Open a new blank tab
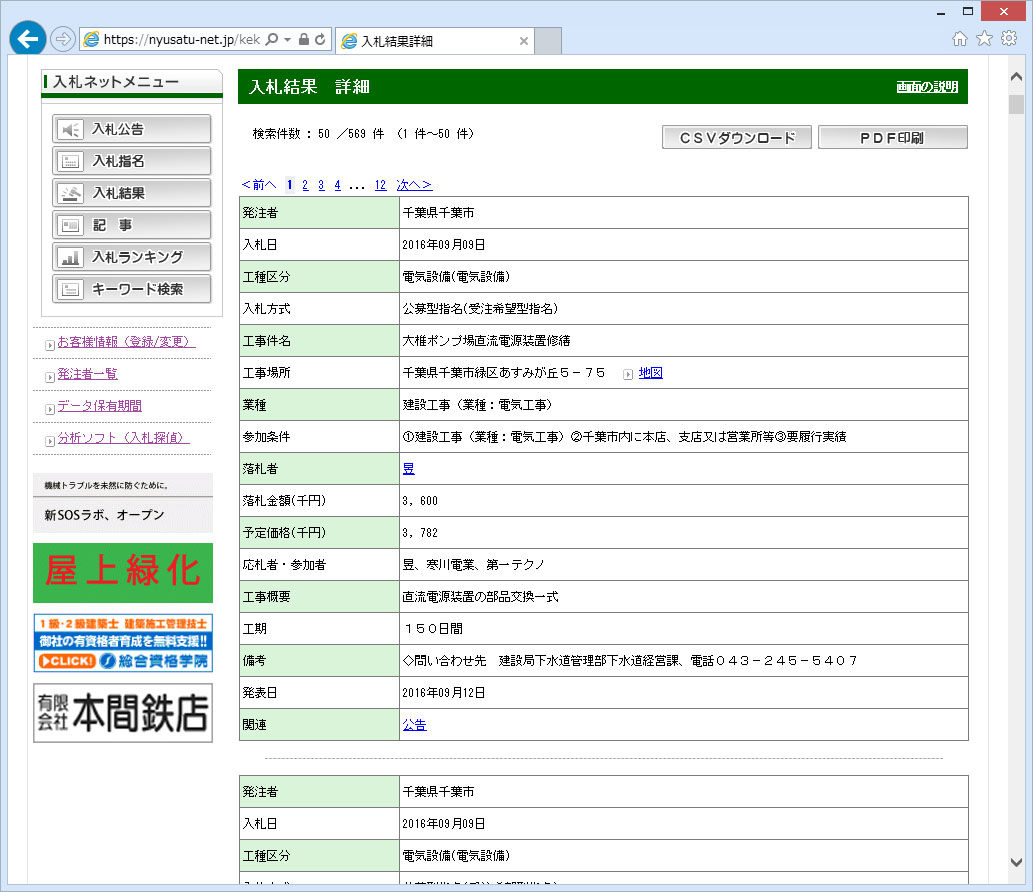 pos(547,41)
